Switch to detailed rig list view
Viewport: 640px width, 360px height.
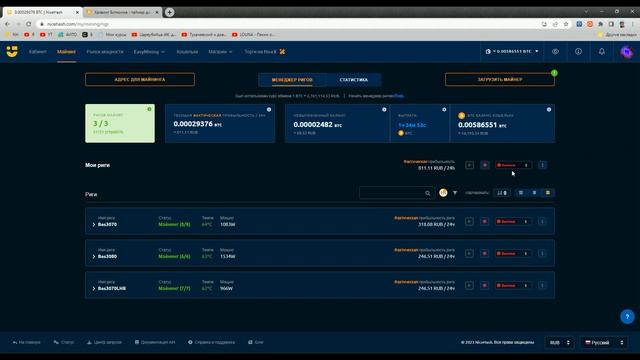548,193
